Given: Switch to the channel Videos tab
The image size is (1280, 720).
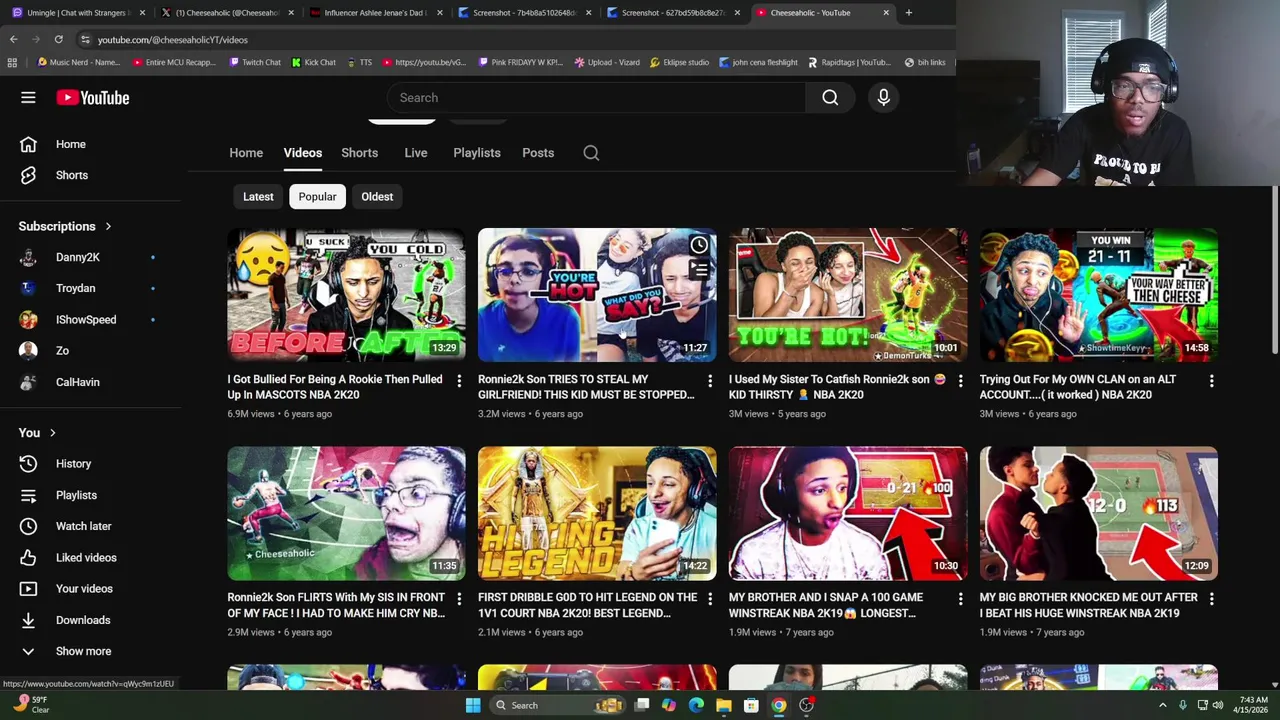Looking at the screenshot, I should point(302,153).
